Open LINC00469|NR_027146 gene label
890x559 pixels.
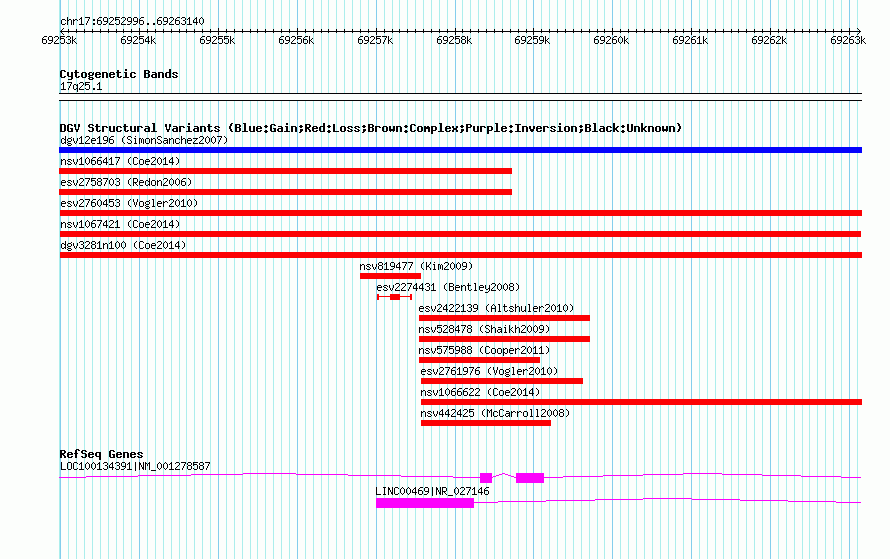pyautogui.click(x=433, y=491)
